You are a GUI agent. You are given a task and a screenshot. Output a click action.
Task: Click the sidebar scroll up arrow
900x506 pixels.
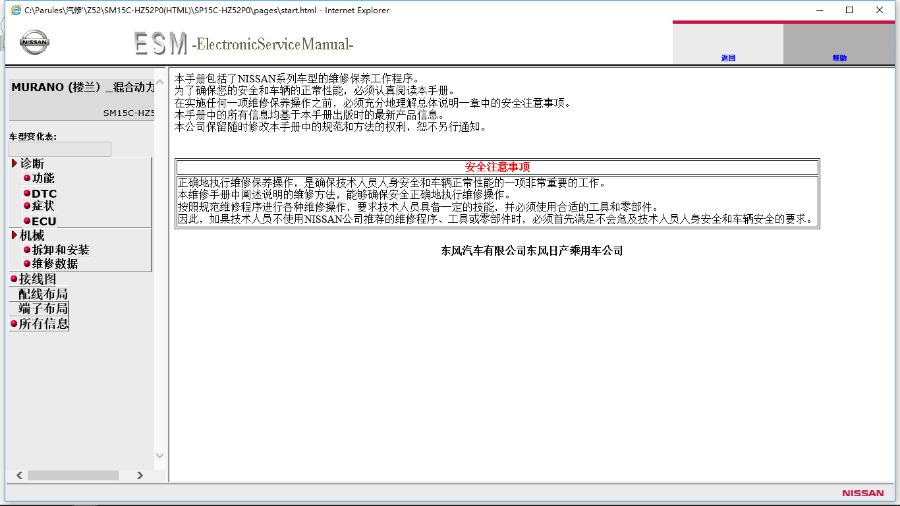[160, 83]
